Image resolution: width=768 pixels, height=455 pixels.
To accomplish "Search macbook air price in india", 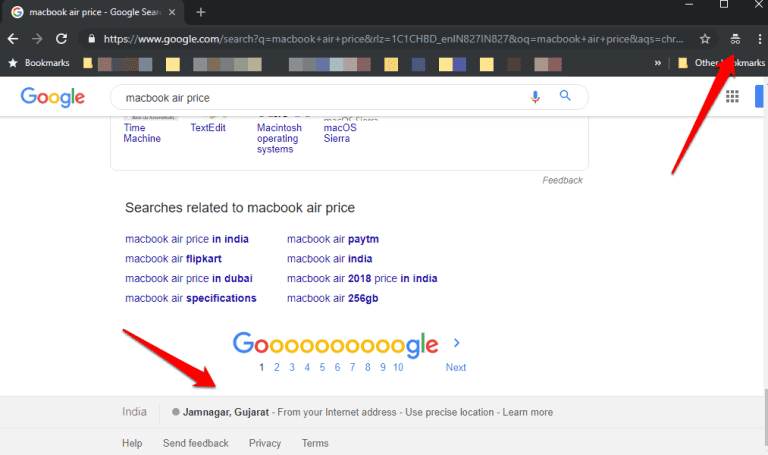I will [x=187, y=239].
